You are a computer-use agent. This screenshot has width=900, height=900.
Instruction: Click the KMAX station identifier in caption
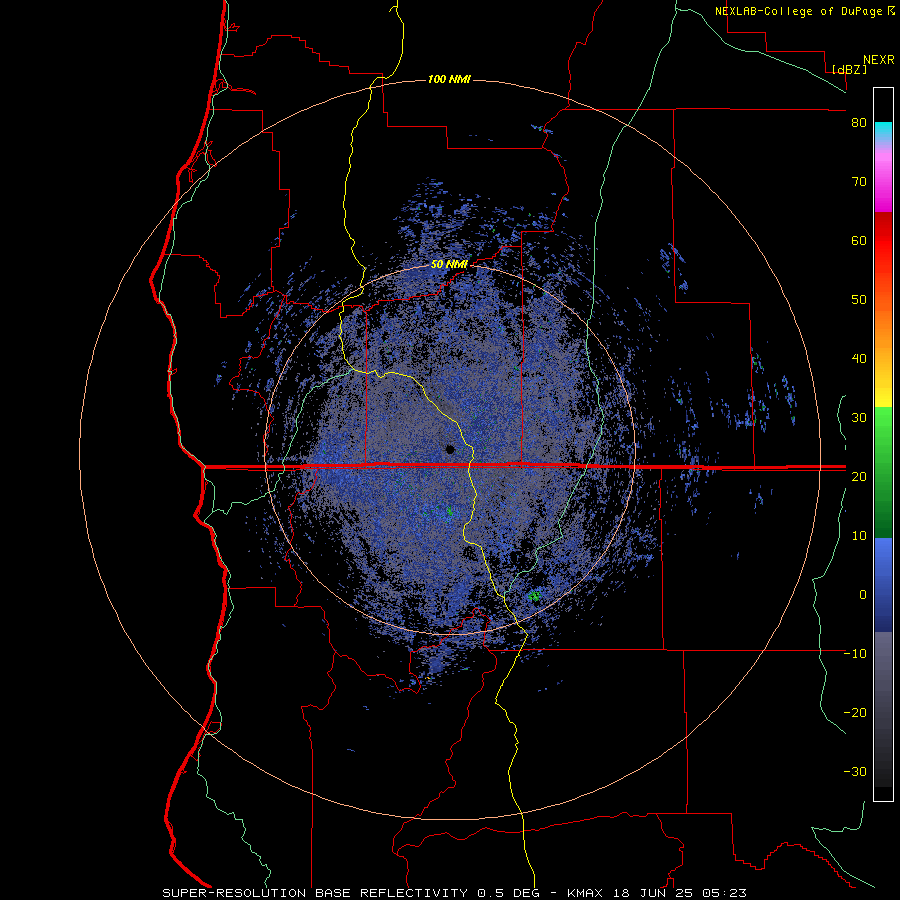[x=584, y=893]
